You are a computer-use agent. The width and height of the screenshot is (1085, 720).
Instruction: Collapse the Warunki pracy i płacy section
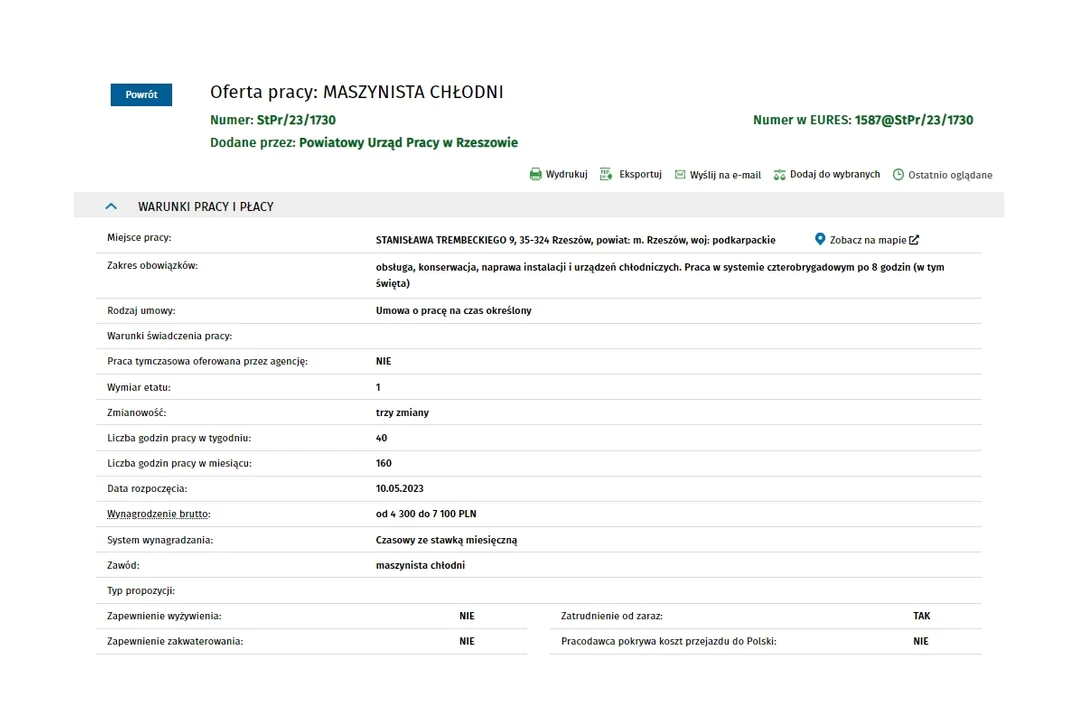click(111, 206)
